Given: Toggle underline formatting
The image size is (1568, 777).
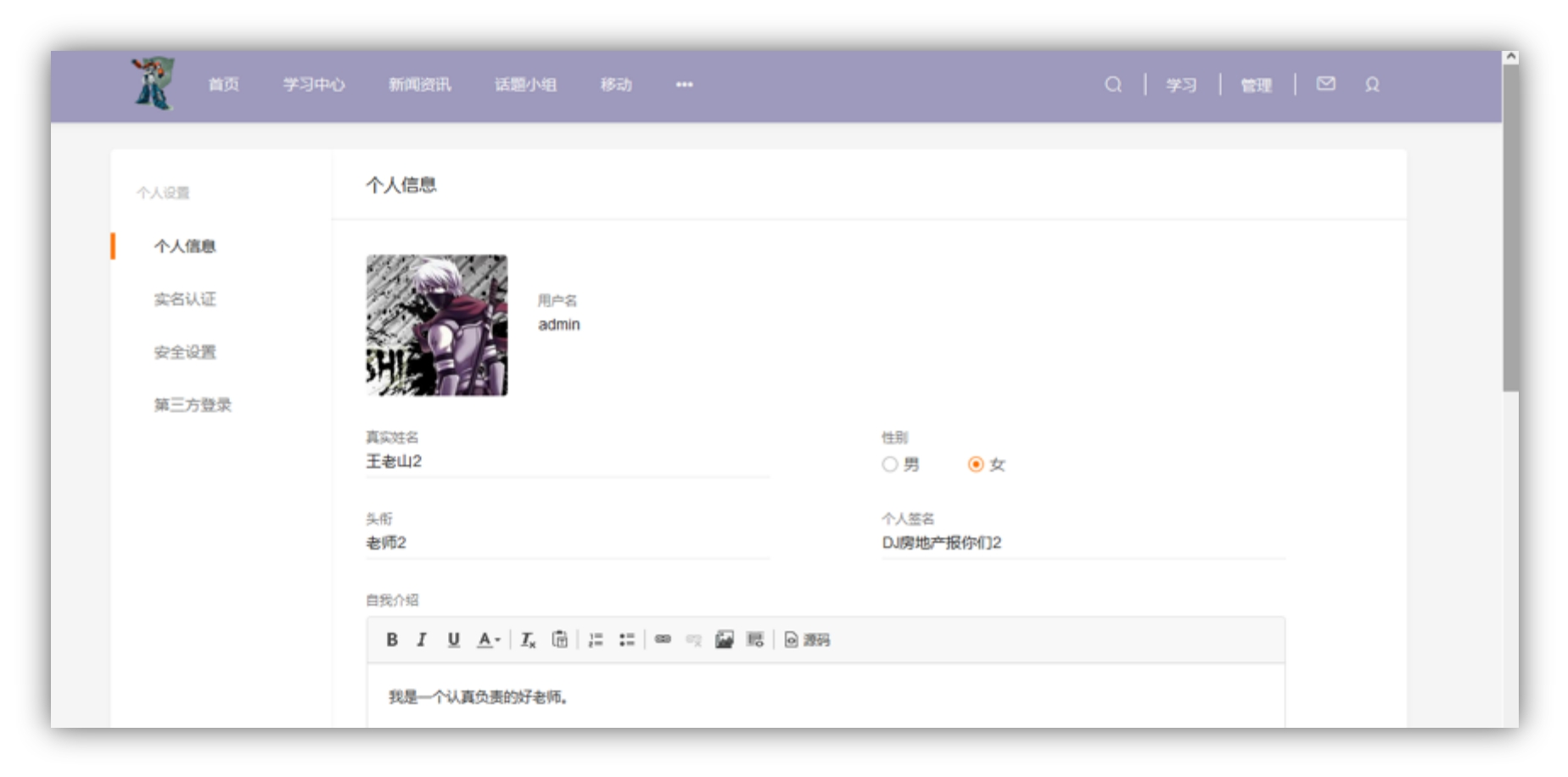Looking at the screenshot, I should [453, 640].
